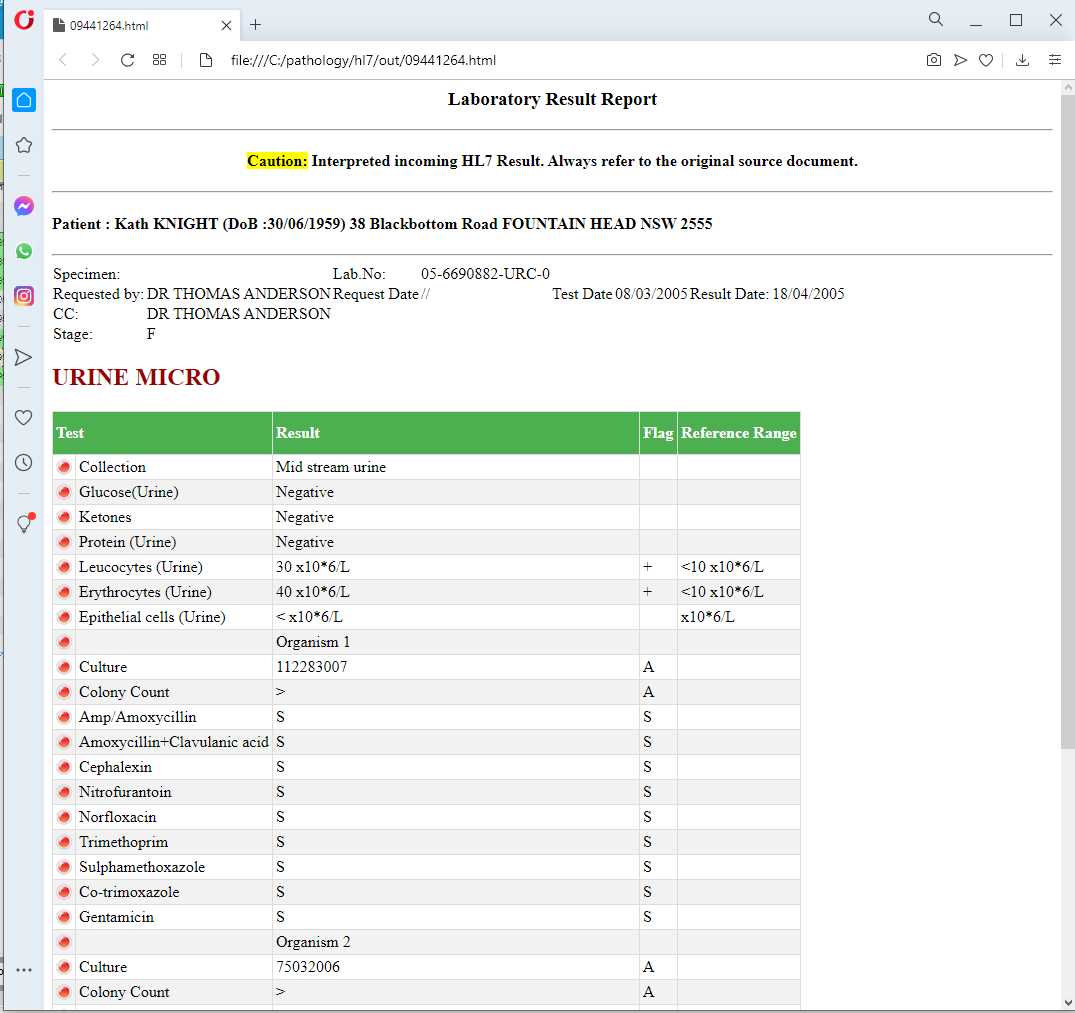Click the Norfloxacin test name
Image resolution: width=1075 pixels, height=1013 pixels.
point(117,817)
